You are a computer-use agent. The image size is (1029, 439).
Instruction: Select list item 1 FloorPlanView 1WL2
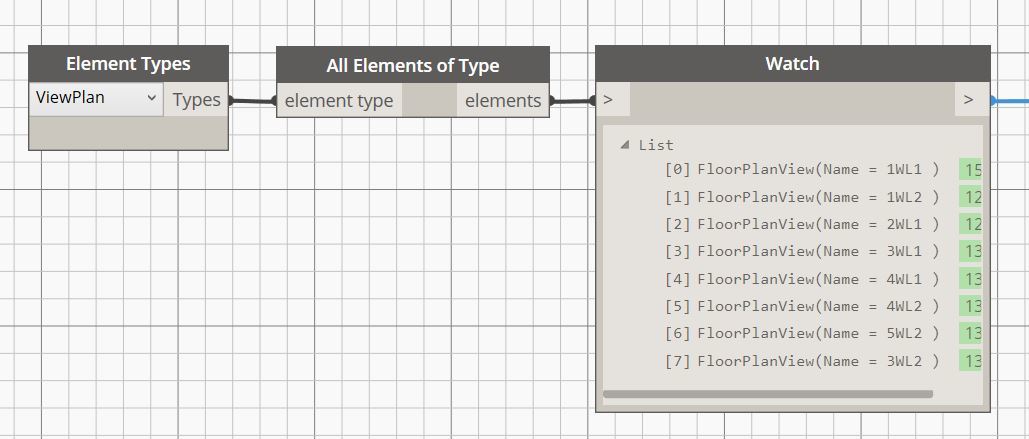[804, 197]
